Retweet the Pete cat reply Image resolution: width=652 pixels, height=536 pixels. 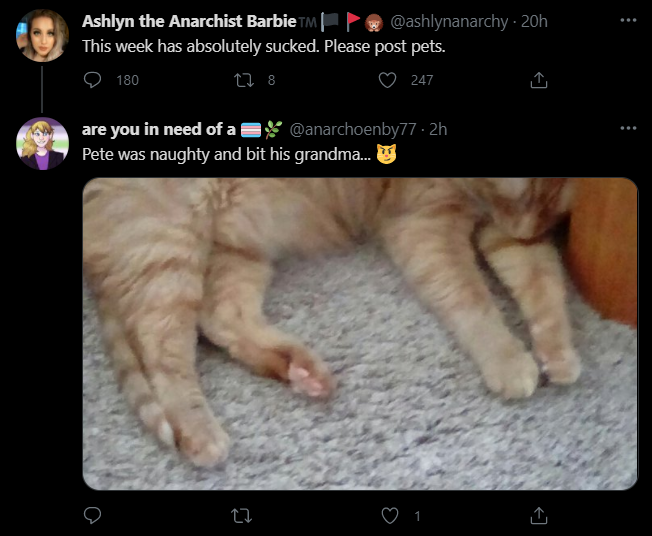point(242,516)
